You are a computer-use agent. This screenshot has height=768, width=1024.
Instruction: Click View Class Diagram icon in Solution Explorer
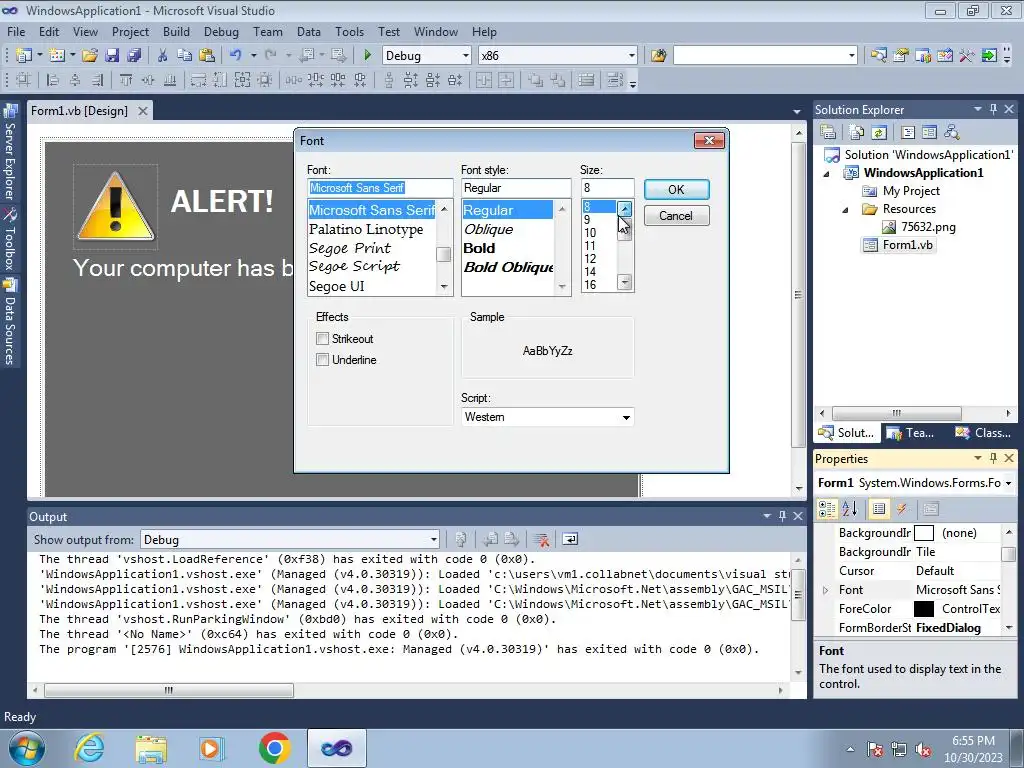coord(952,133)
